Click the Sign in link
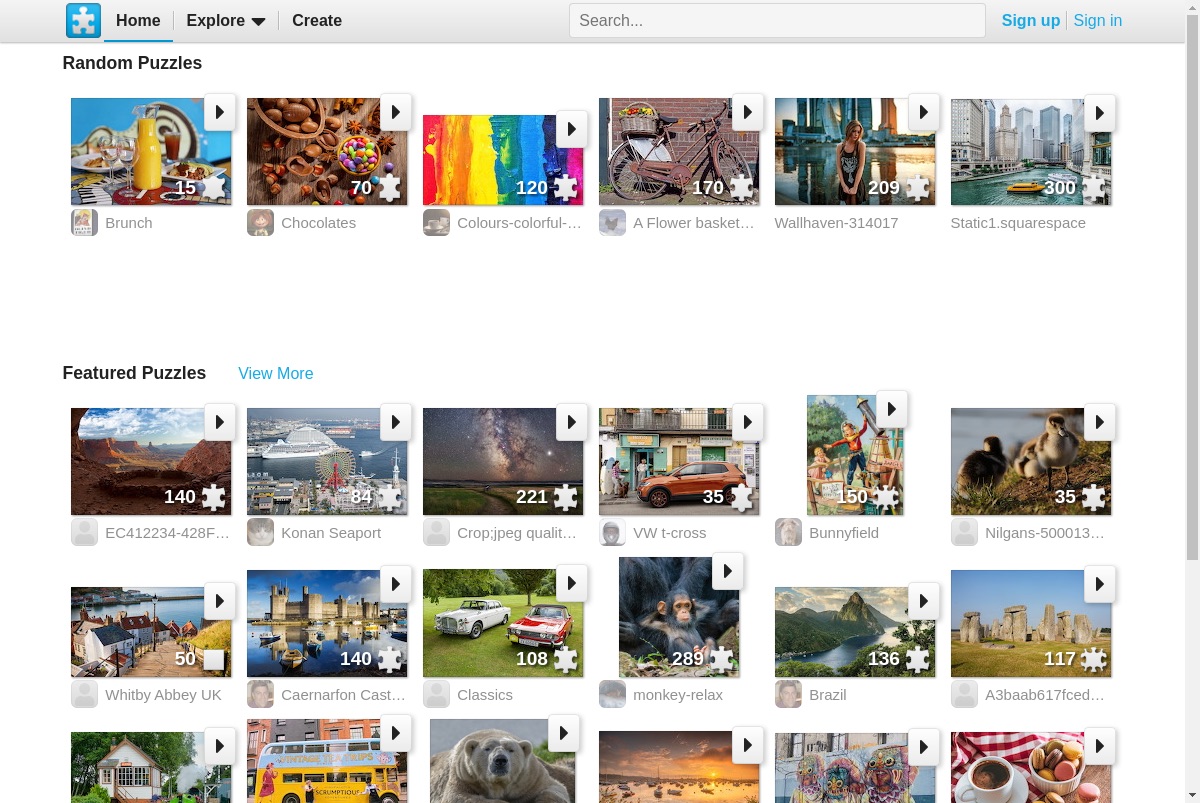Viewport: 1200px width, 803px height. [x=1097, y=20]
